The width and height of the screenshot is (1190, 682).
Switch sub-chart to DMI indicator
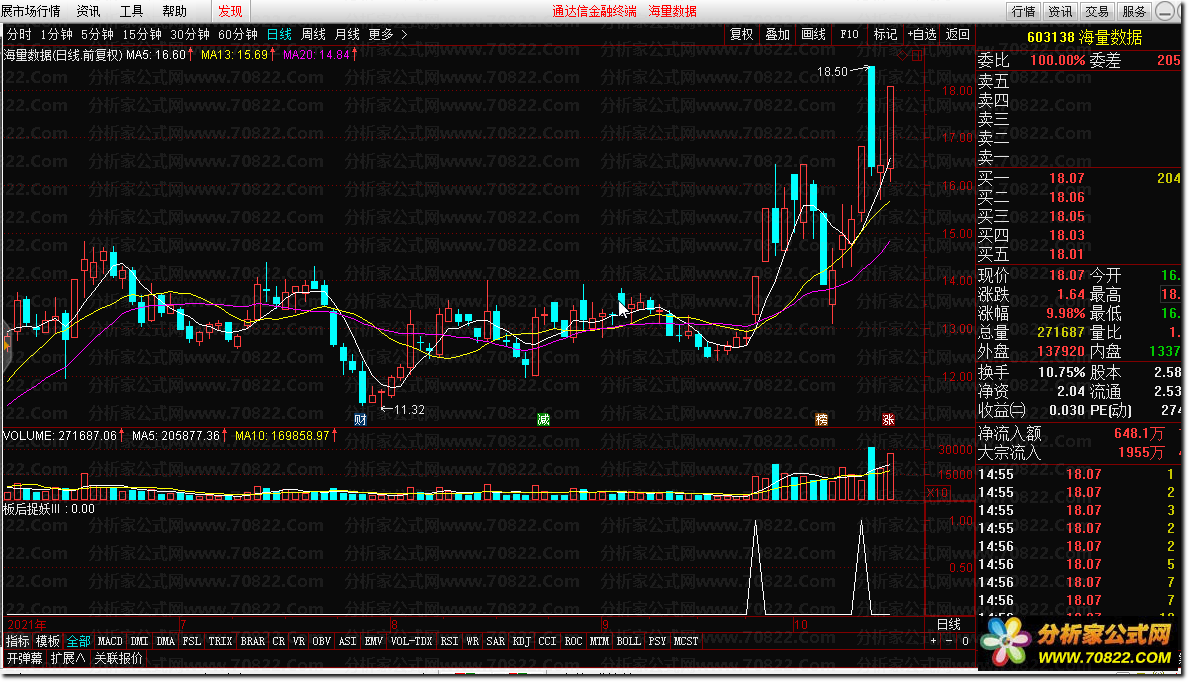[x=140, y=641]
